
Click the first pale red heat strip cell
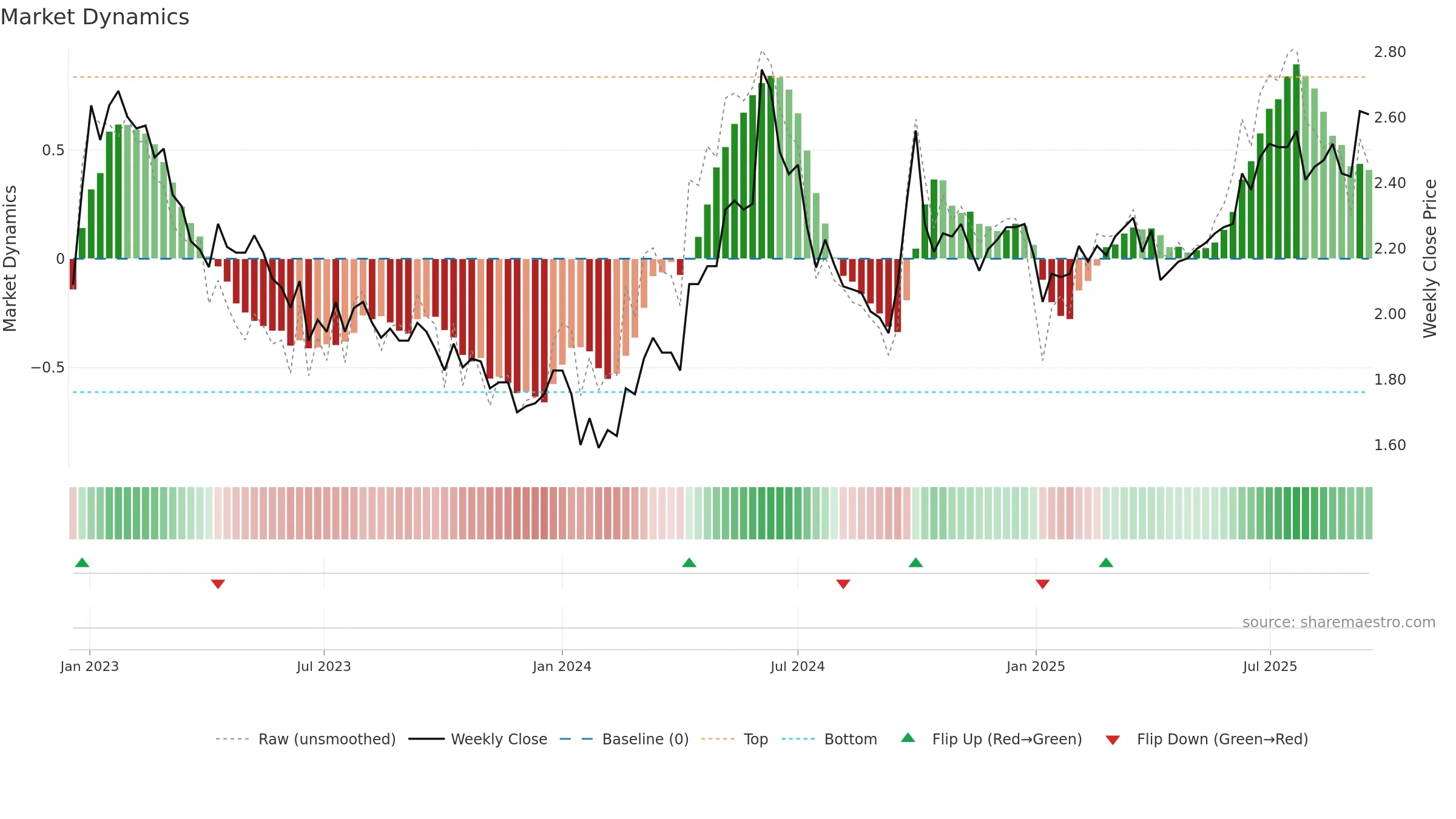click(73, 513)
